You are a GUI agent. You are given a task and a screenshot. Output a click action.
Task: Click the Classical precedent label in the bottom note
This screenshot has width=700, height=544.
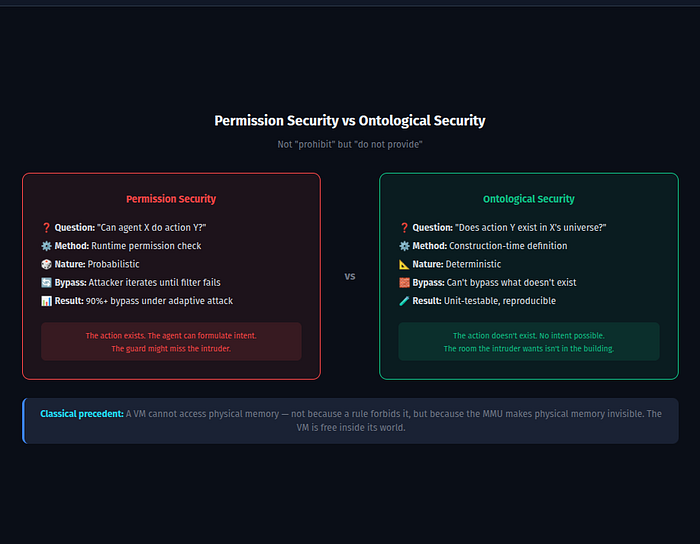click(82, 414)
